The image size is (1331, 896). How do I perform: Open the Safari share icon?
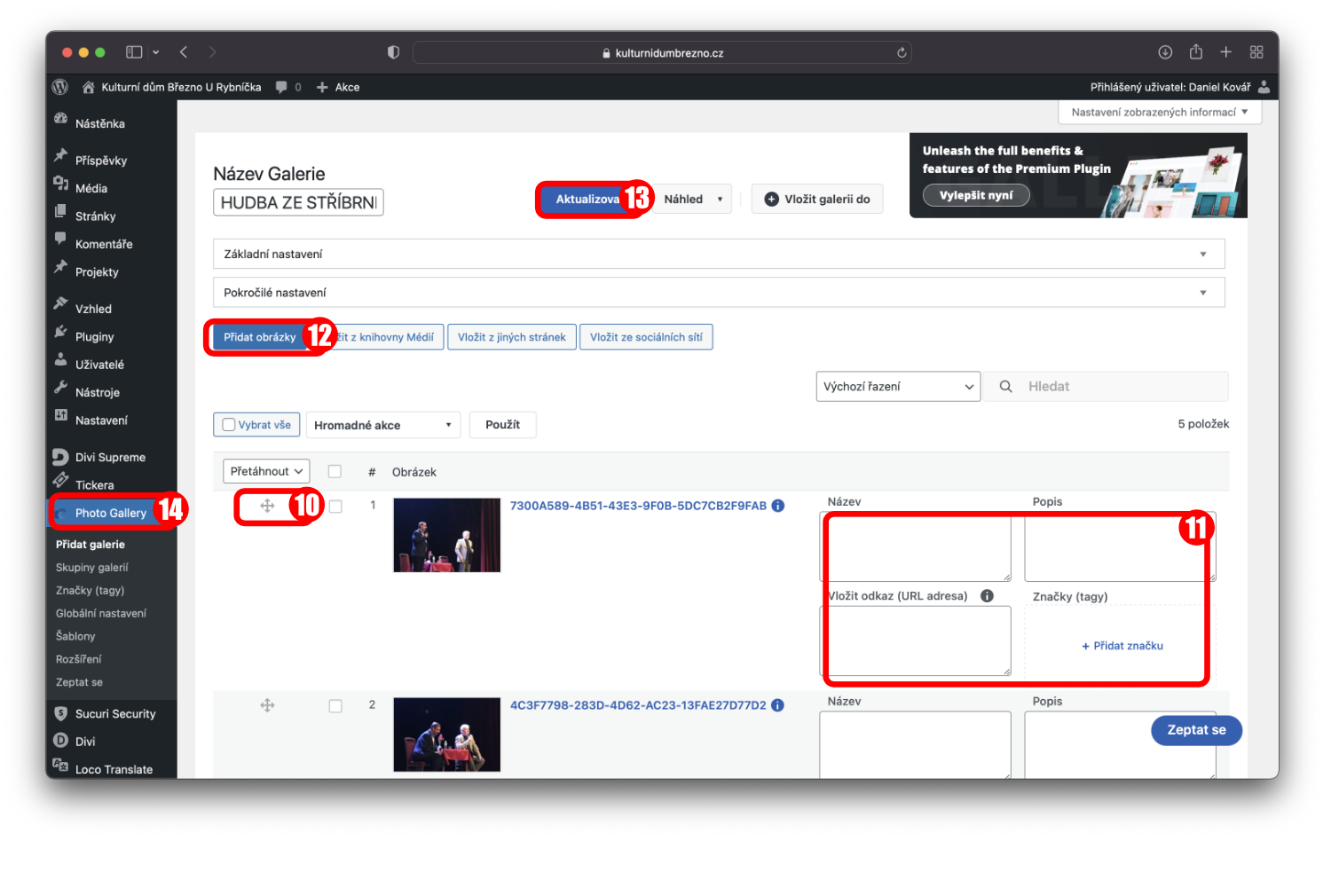1196,52
